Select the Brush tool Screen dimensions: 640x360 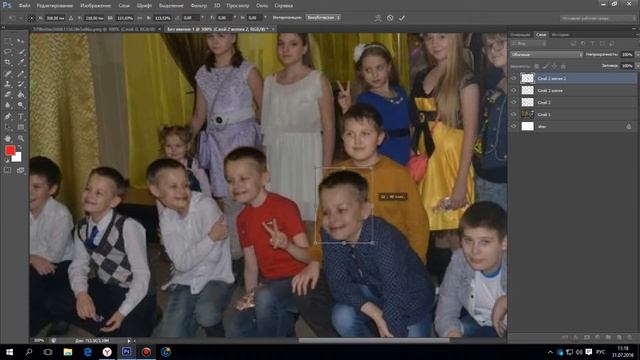20,73
